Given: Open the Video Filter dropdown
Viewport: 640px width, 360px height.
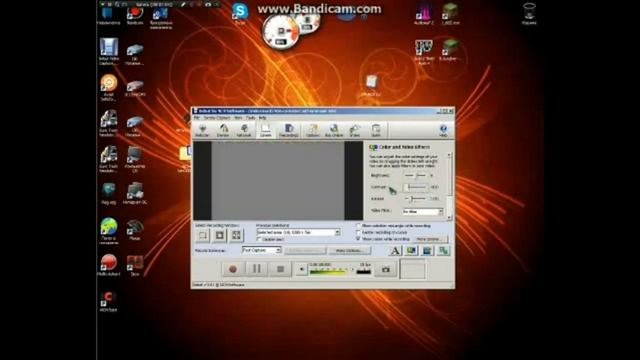Looking at the screenshot, I should pos(422,211).
